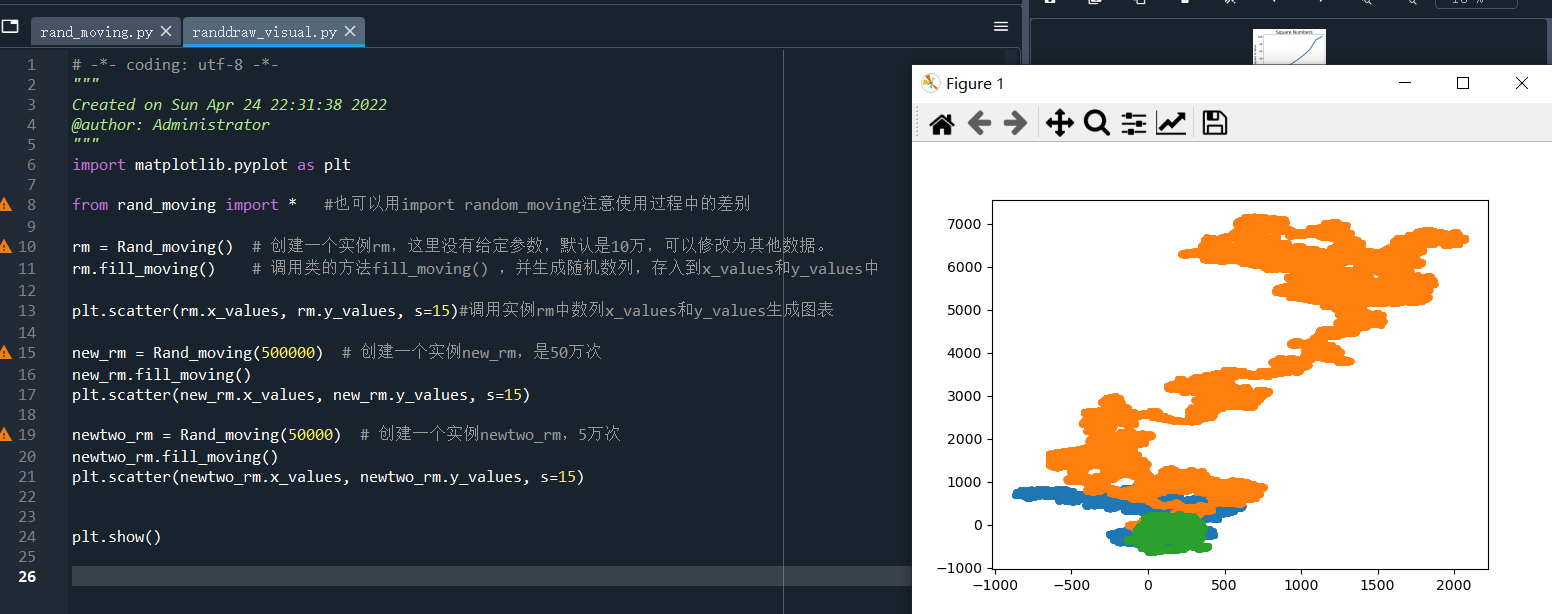Image resolution: width=1552 pixels, height=614 pixels.
Task: Click the warning marker on line 19
Action: (x=6, y=434)
